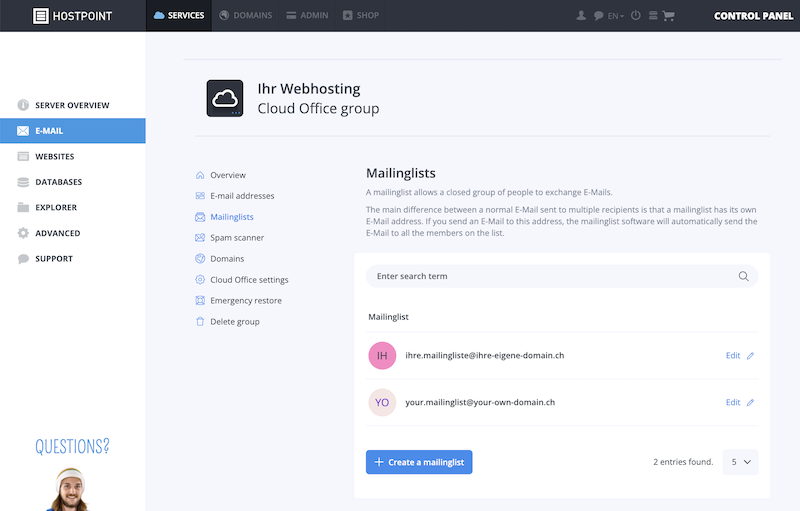800x511 pixels.
Task: Open the Admin tab
Action: click(307, 15)
